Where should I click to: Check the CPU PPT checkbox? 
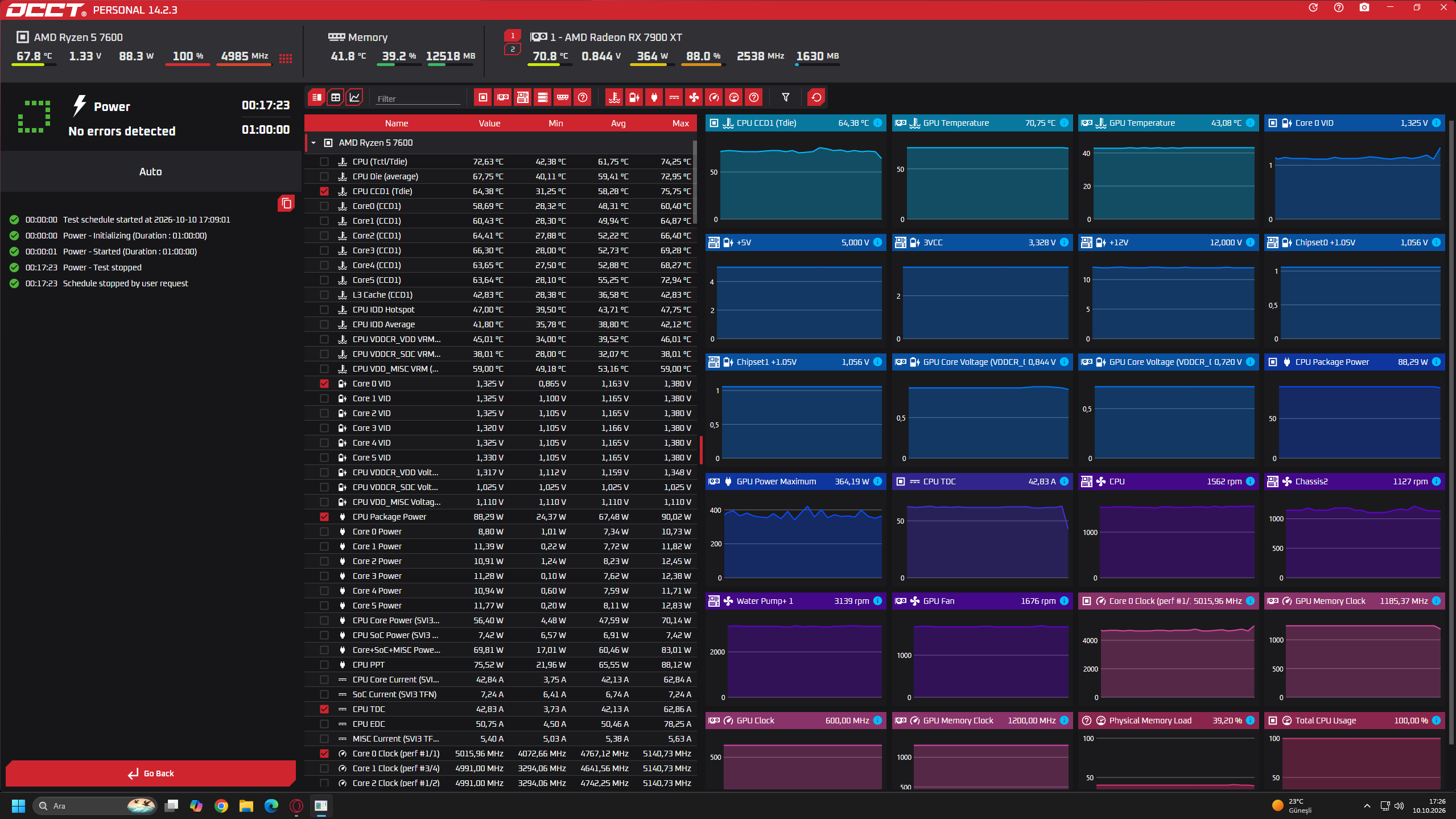tap(324, 665)
